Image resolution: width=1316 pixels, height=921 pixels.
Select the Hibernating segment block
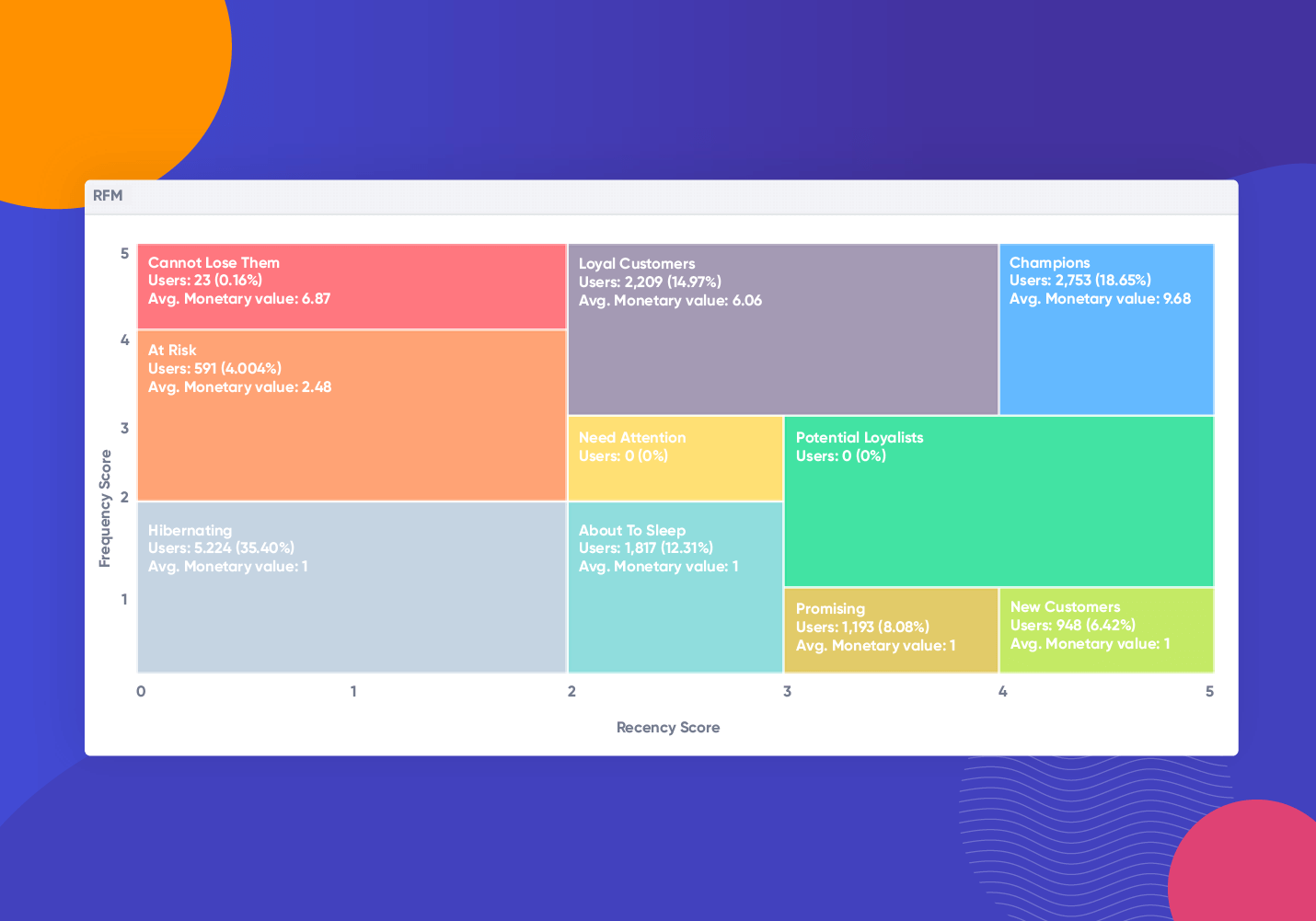352,587
